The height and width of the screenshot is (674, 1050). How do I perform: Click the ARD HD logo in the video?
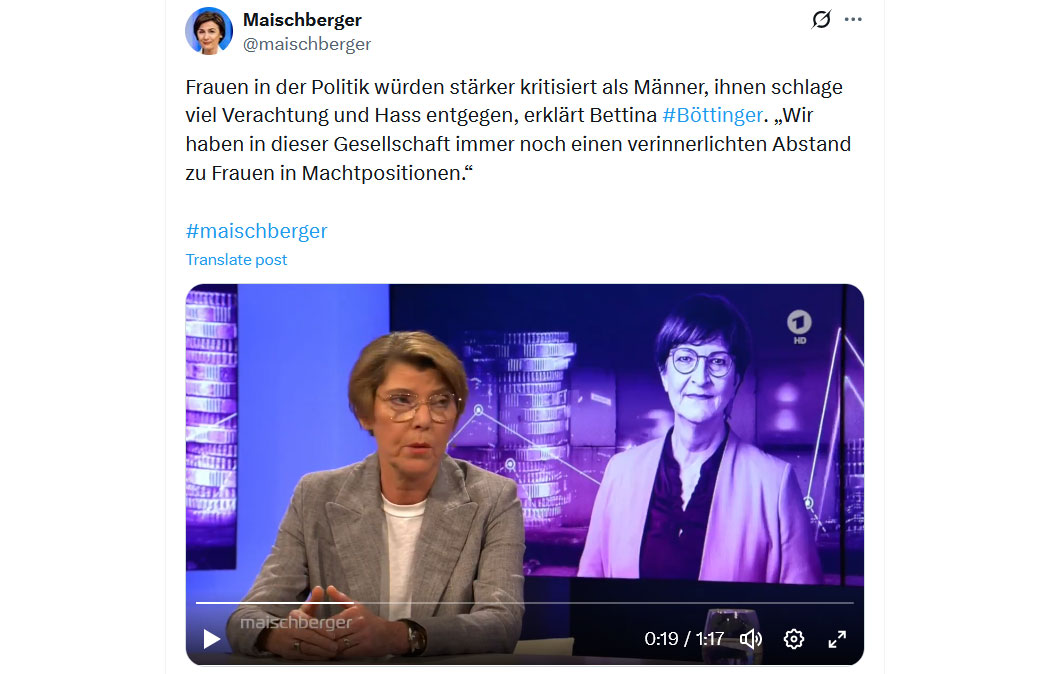click(x=799, y=327)
